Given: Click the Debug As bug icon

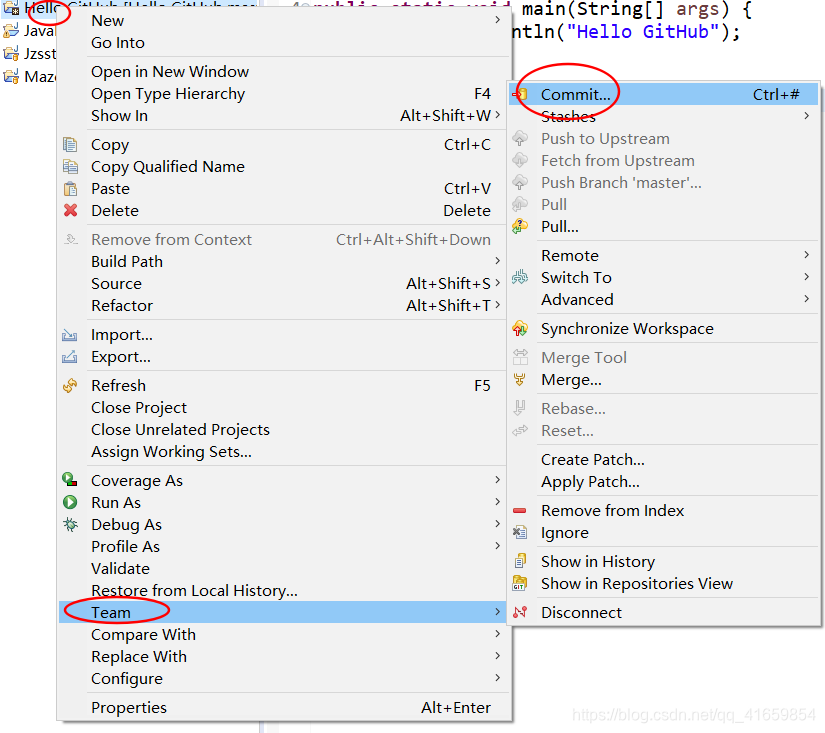Looking at the screenshot, I should click(70, 524).
